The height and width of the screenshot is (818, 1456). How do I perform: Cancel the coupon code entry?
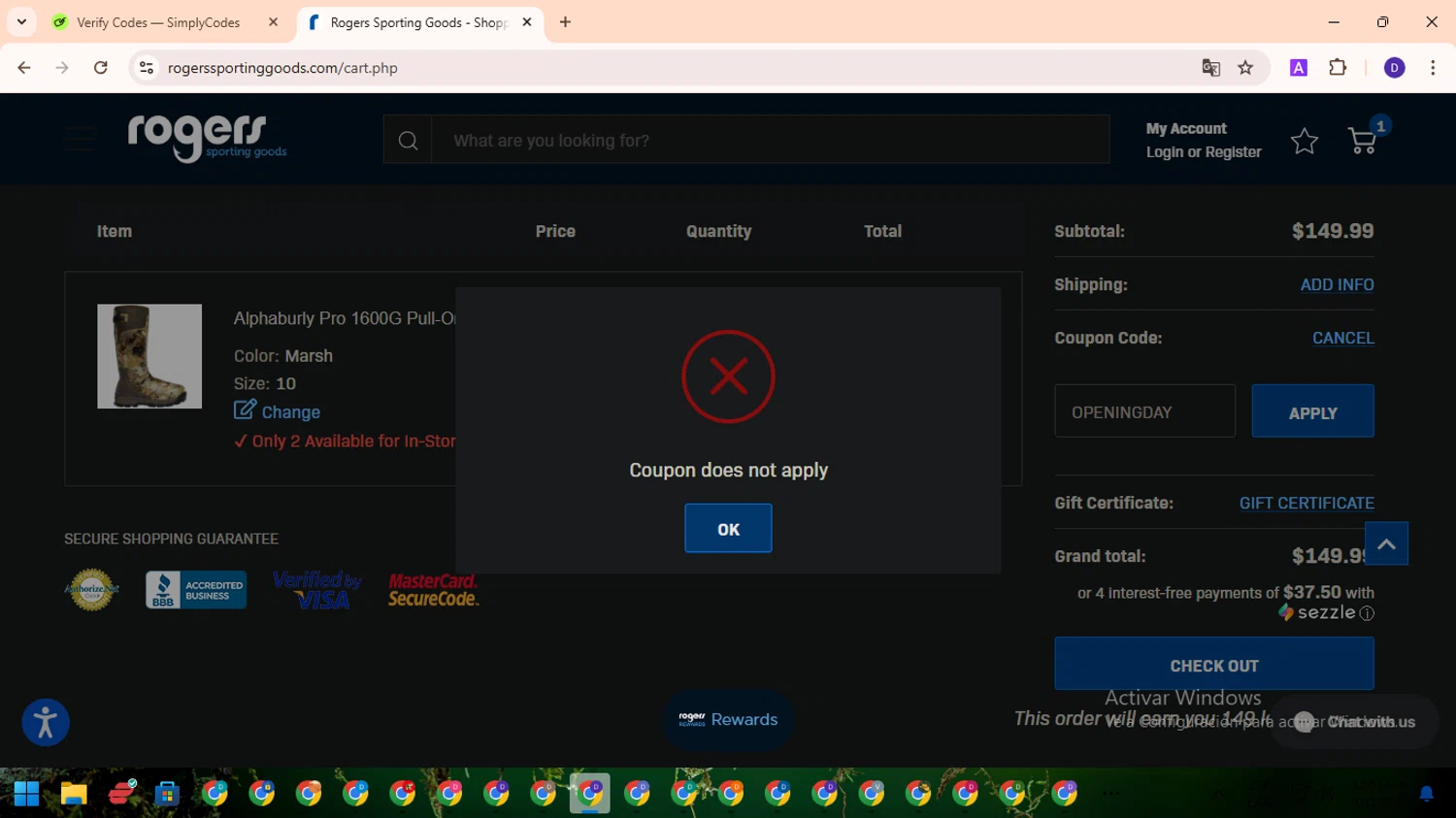tap(1343, 338)
